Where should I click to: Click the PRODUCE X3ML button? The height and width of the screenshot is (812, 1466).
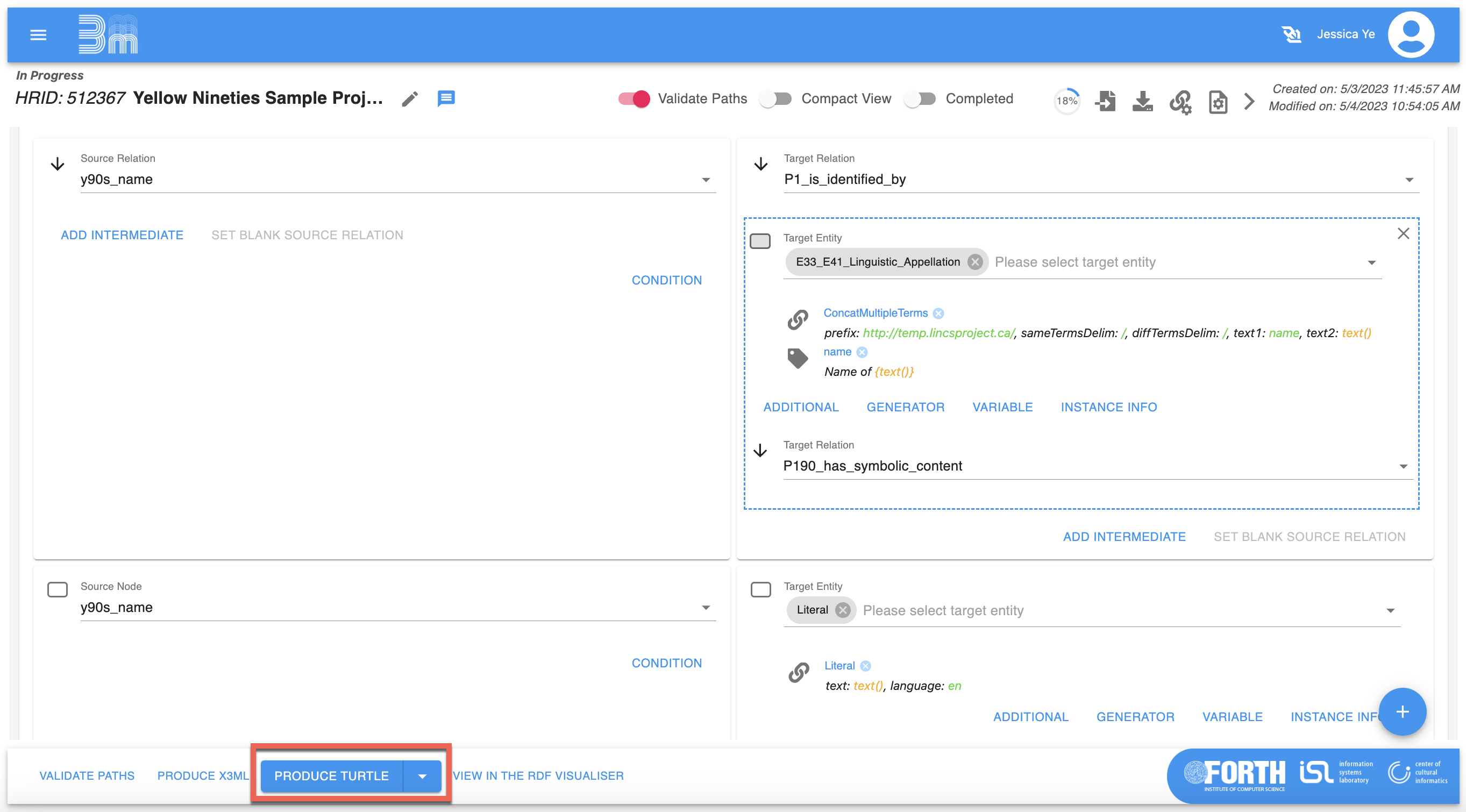pos(203,775)
